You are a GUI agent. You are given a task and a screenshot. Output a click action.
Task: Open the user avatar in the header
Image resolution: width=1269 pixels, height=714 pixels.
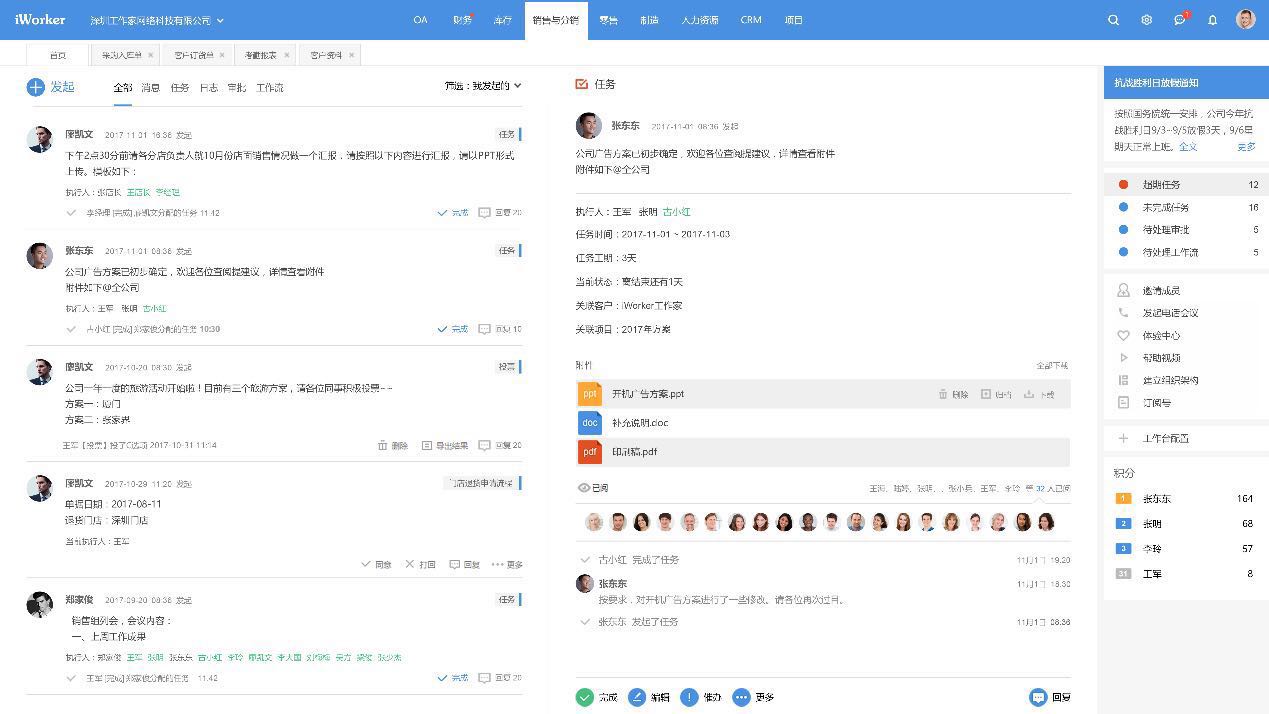coord(1245,19)
